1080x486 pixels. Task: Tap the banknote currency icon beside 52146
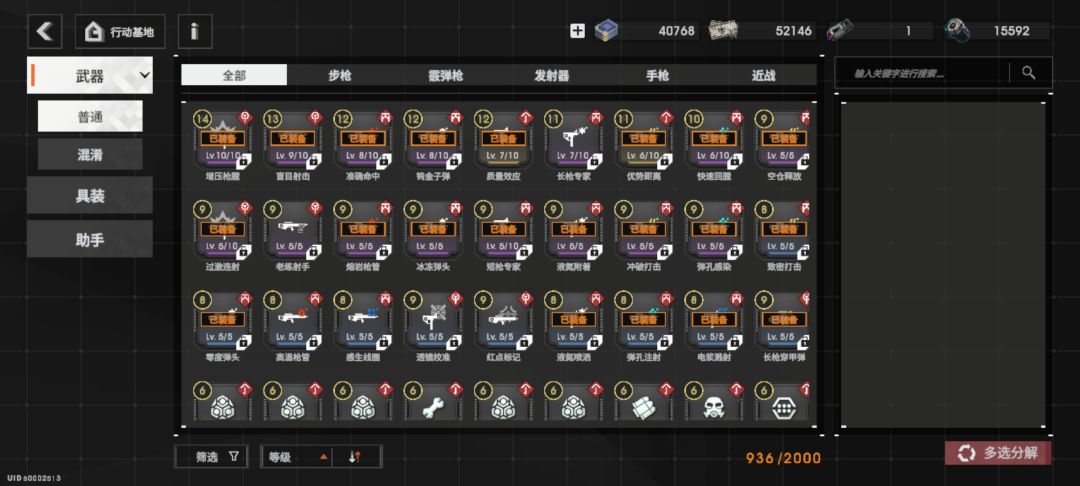[723, 30]
